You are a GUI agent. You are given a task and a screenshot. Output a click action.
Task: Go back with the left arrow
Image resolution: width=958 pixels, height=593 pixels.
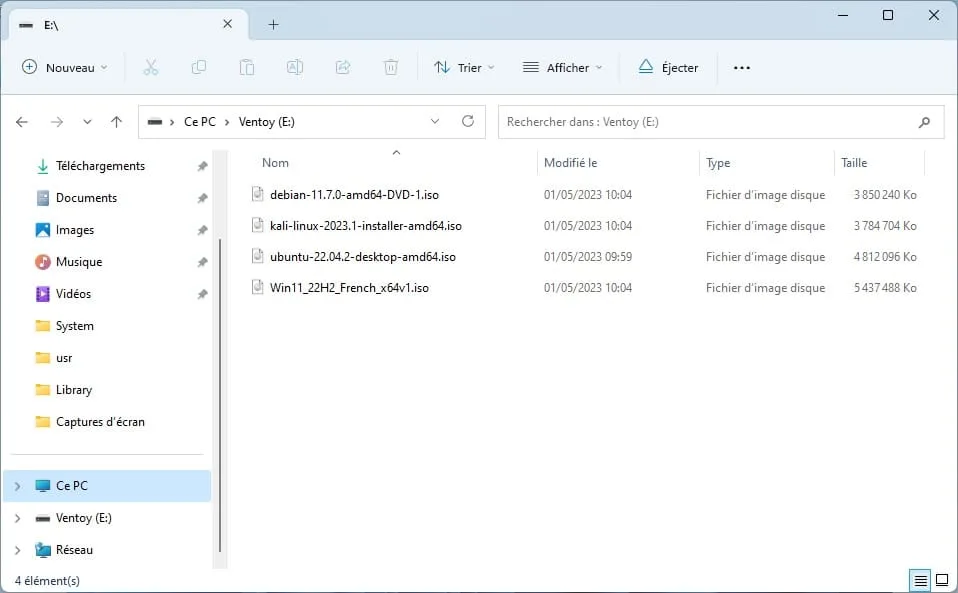coord(22,122)
